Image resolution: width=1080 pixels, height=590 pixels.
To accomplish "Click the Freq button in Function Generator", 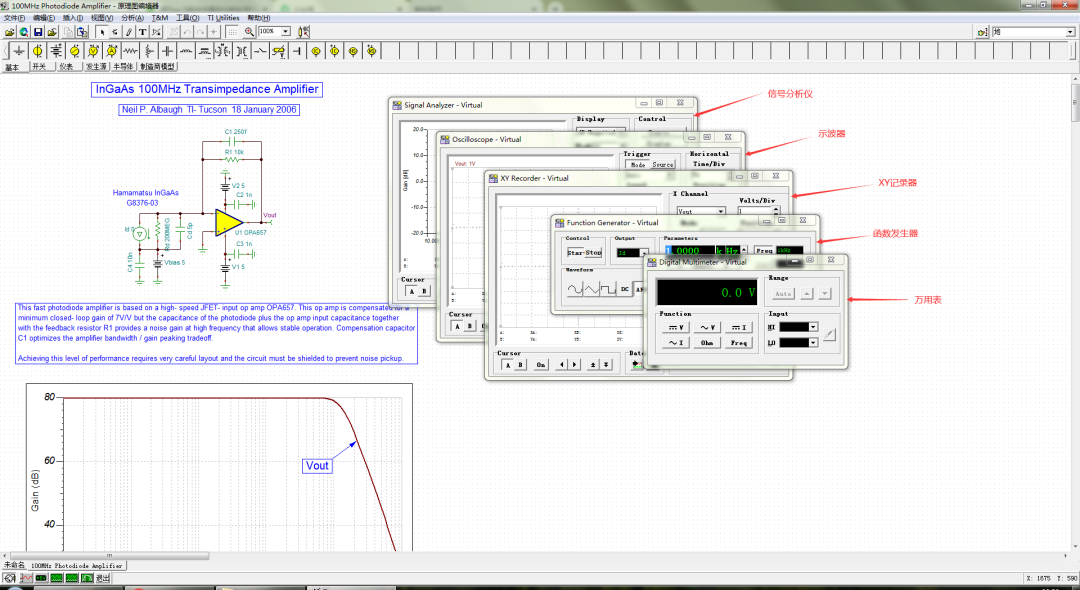I will click(x=764, y=251).
